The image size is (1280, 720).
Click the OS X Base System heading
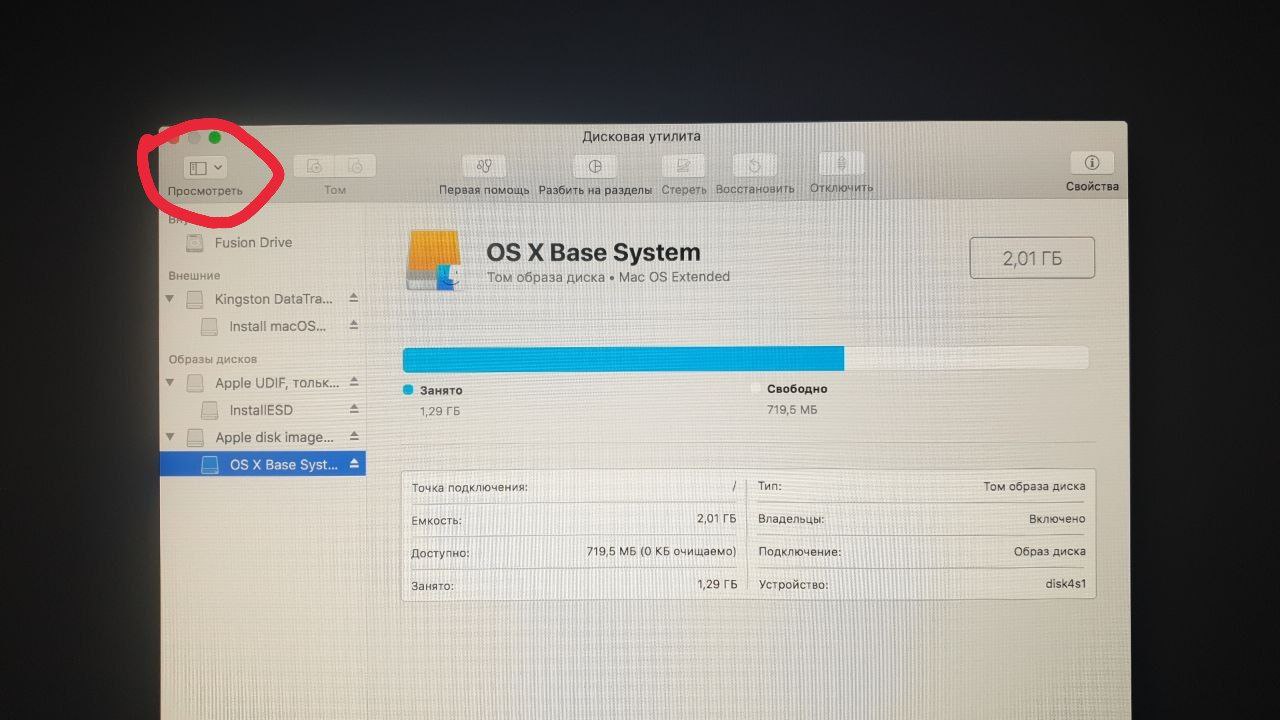(x=593, y=252)
